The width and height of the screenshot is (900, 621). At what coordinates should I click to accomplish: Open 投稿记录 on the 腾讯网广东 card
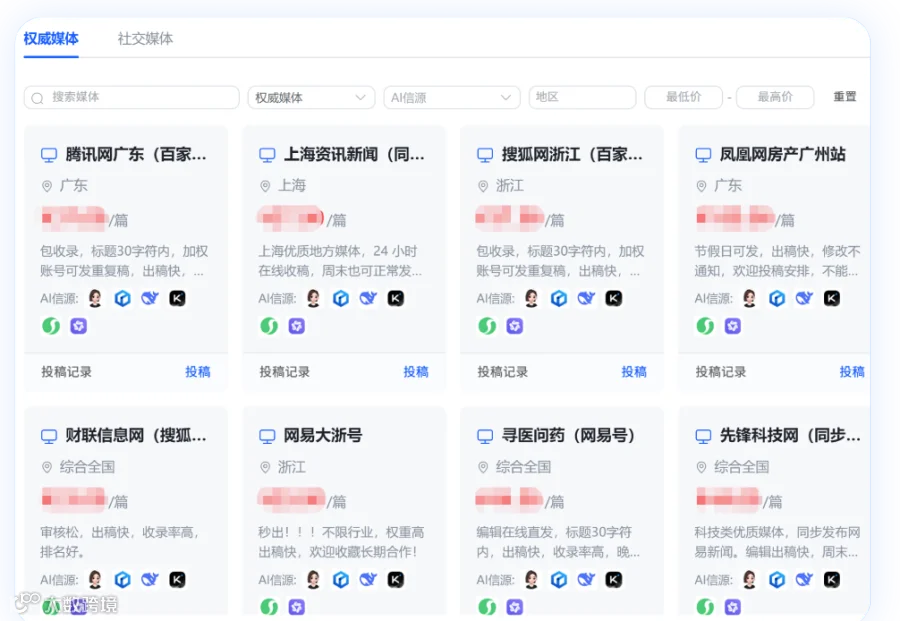pos(66,371)
